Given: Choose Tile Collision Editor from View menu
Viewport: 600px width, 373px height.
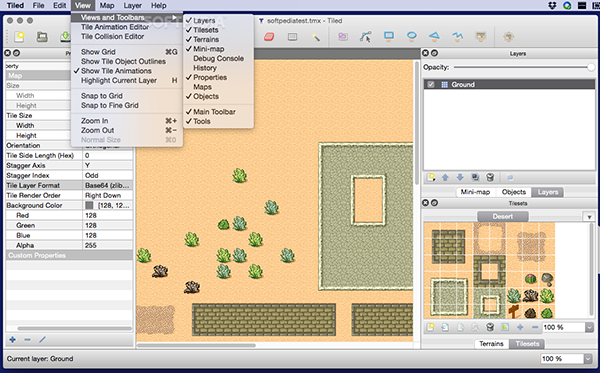Looking at the screenshot, I should coord(112,37).
